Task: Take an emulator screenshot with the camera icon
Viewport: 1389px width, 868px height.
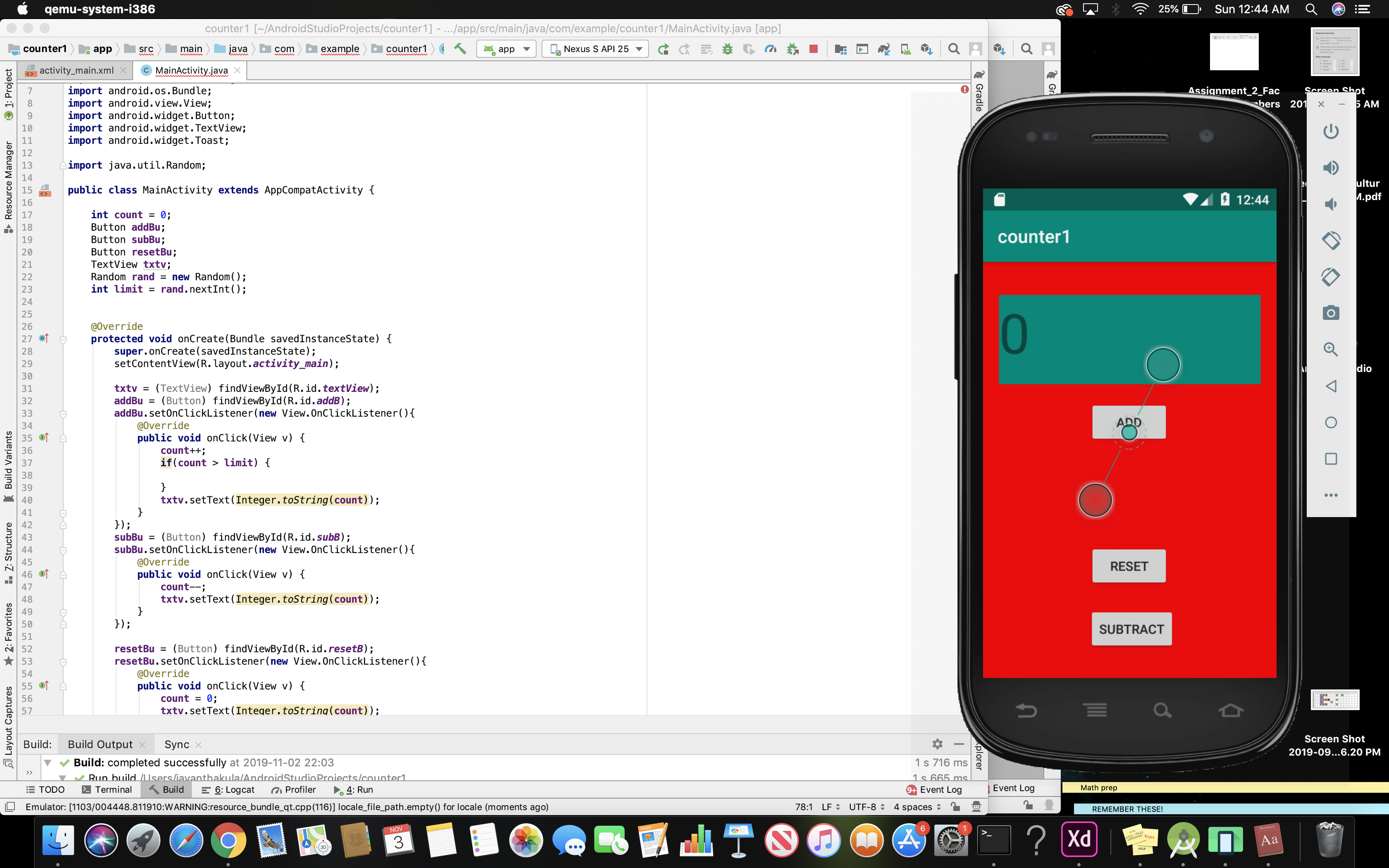Action: 1330,313
